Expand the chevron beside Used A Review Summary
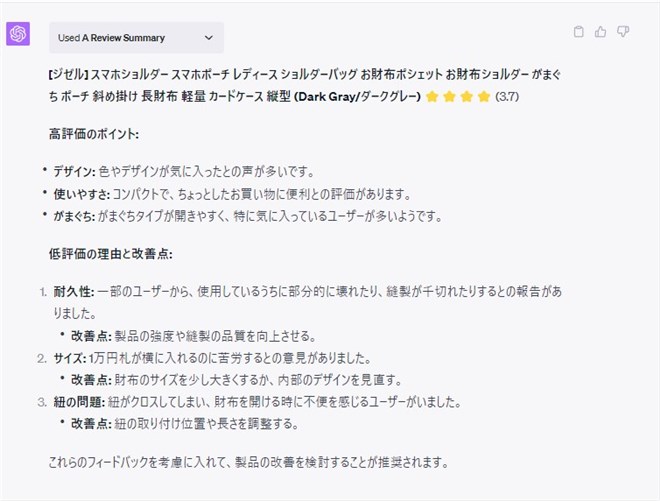The height and width of the screenshot is (501, 660). tap(209, 38)
